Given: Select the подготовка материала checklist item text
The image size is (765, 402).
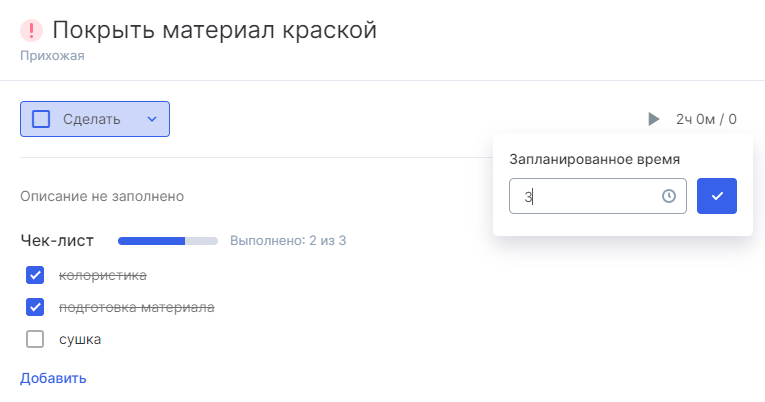Looking at the screenshot, I should [137, 307].
